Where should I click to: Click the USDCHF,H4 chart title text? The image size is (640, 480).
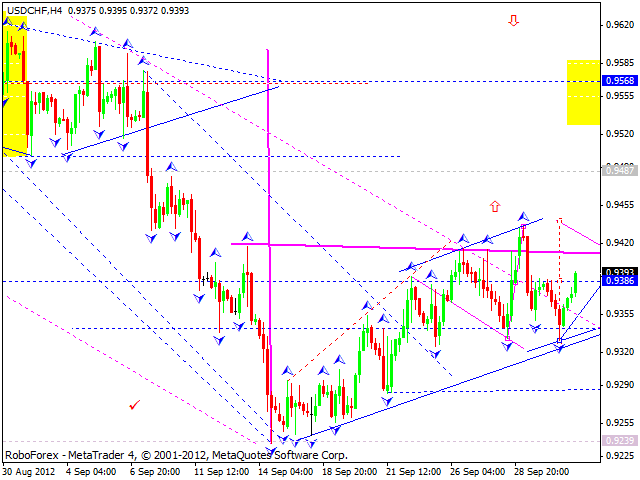[34, 11]
